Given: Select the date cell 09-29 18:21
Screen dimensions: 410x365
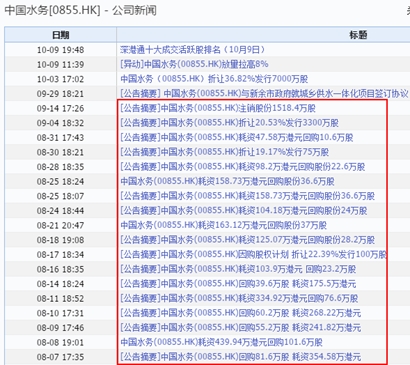Looking at the screenshot, I should click(60, 94).
